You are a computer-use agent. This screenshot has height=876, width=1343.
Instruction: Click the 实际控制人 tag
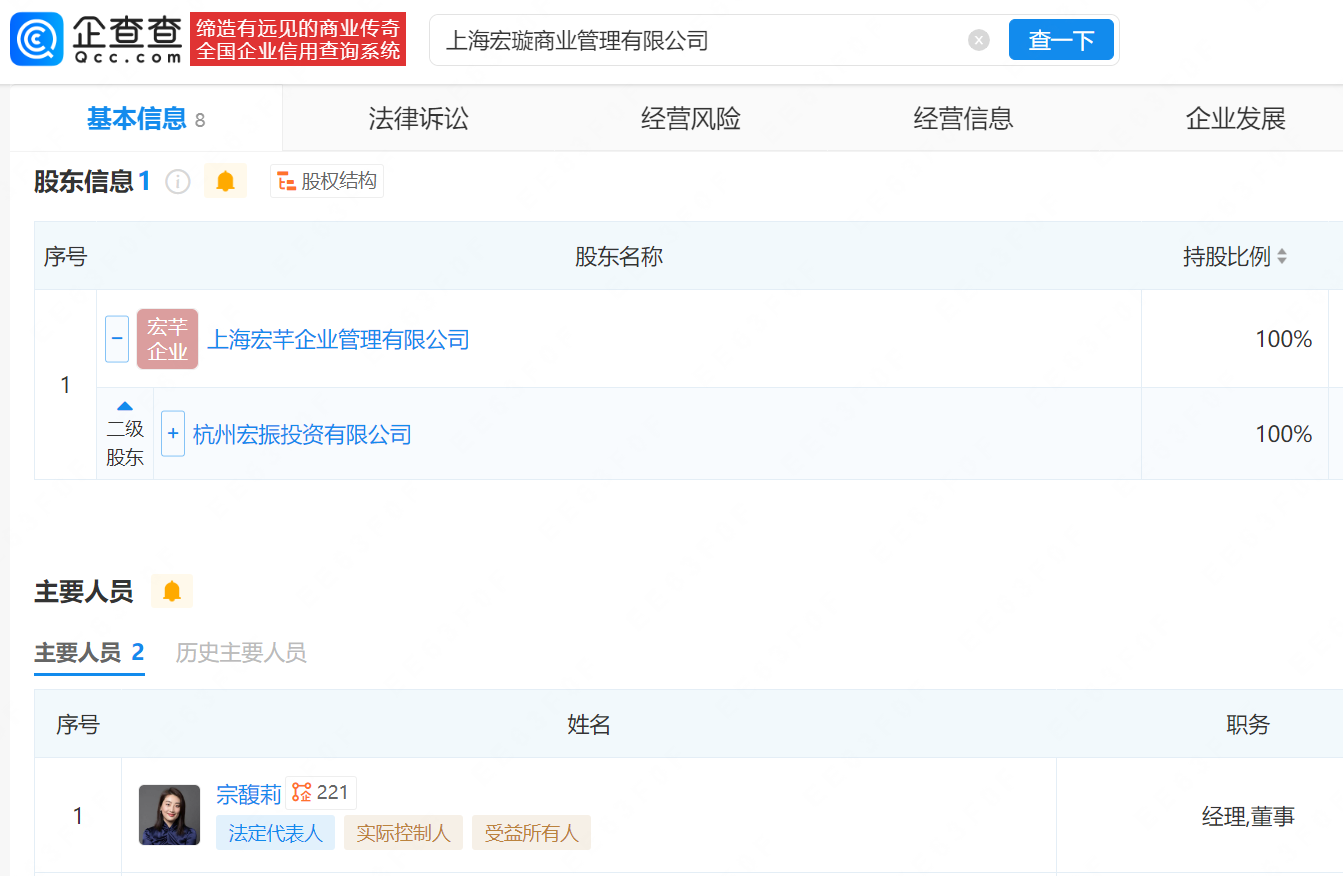pos(403,833)
